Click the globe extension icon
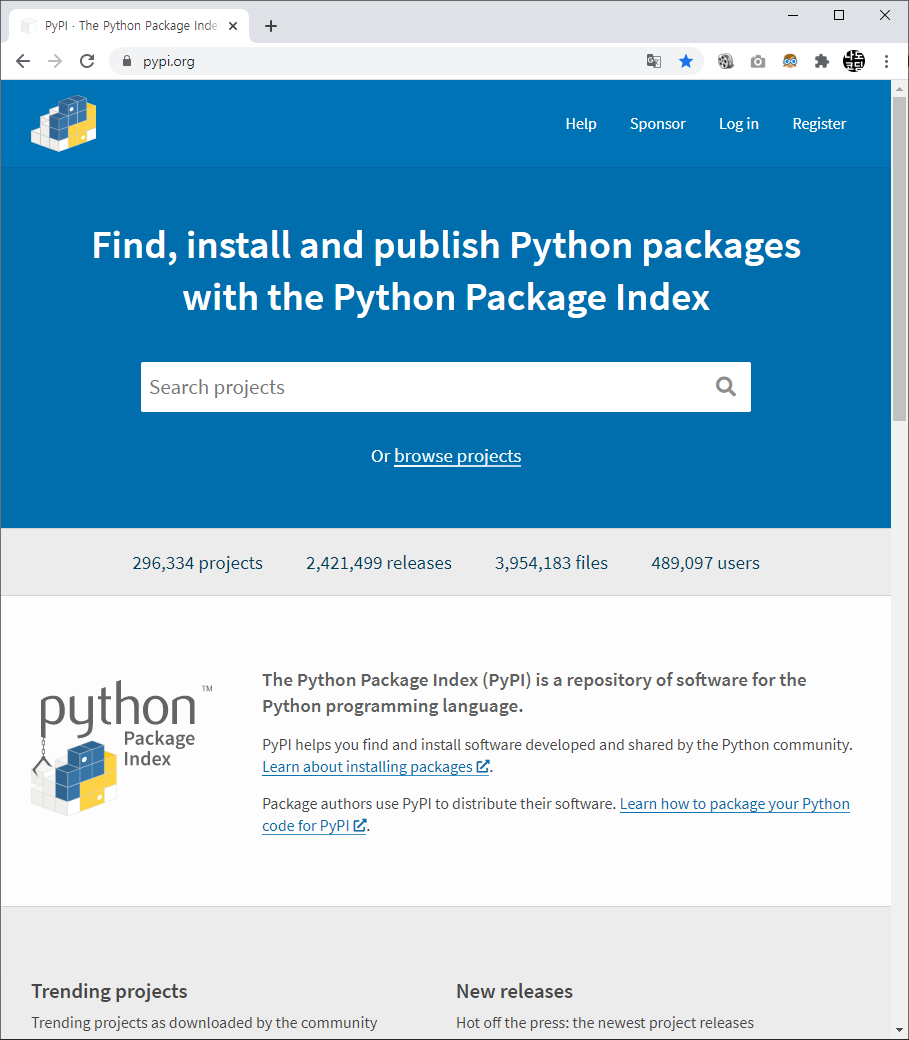The image size is (909, 1040). (725, 61)
